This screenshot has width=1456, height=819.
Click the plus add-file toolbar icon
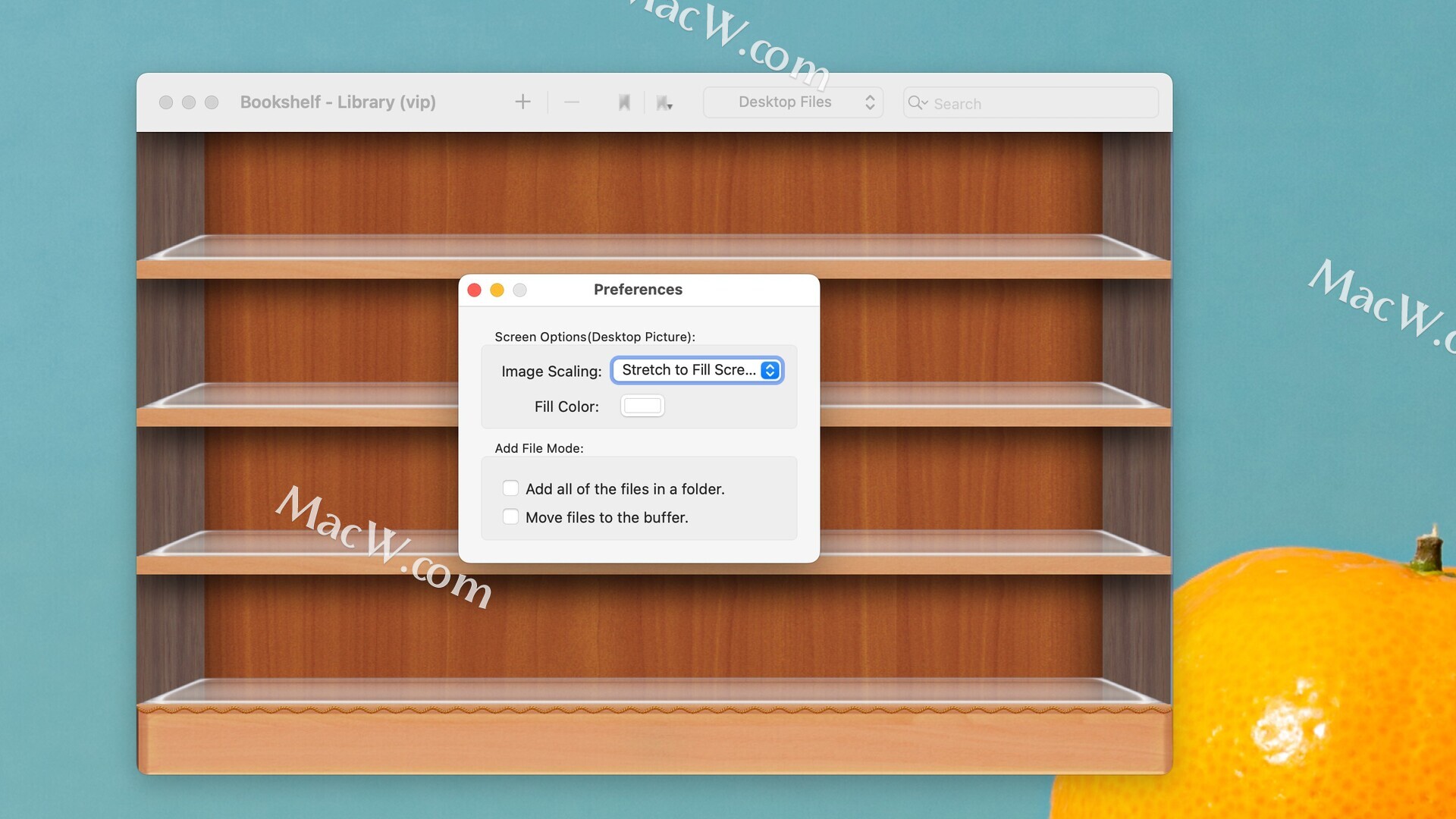pos(522,102)
